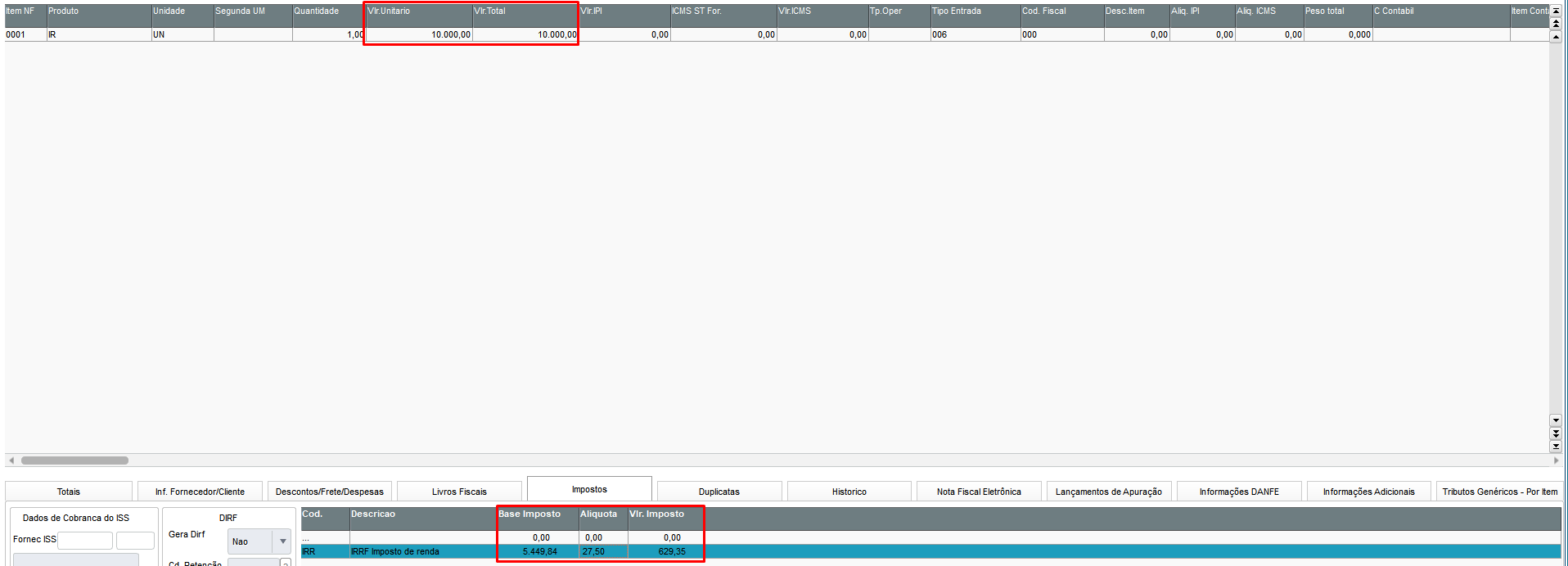Click the Peso total cell 0,000

click(x=1338, y=34)
